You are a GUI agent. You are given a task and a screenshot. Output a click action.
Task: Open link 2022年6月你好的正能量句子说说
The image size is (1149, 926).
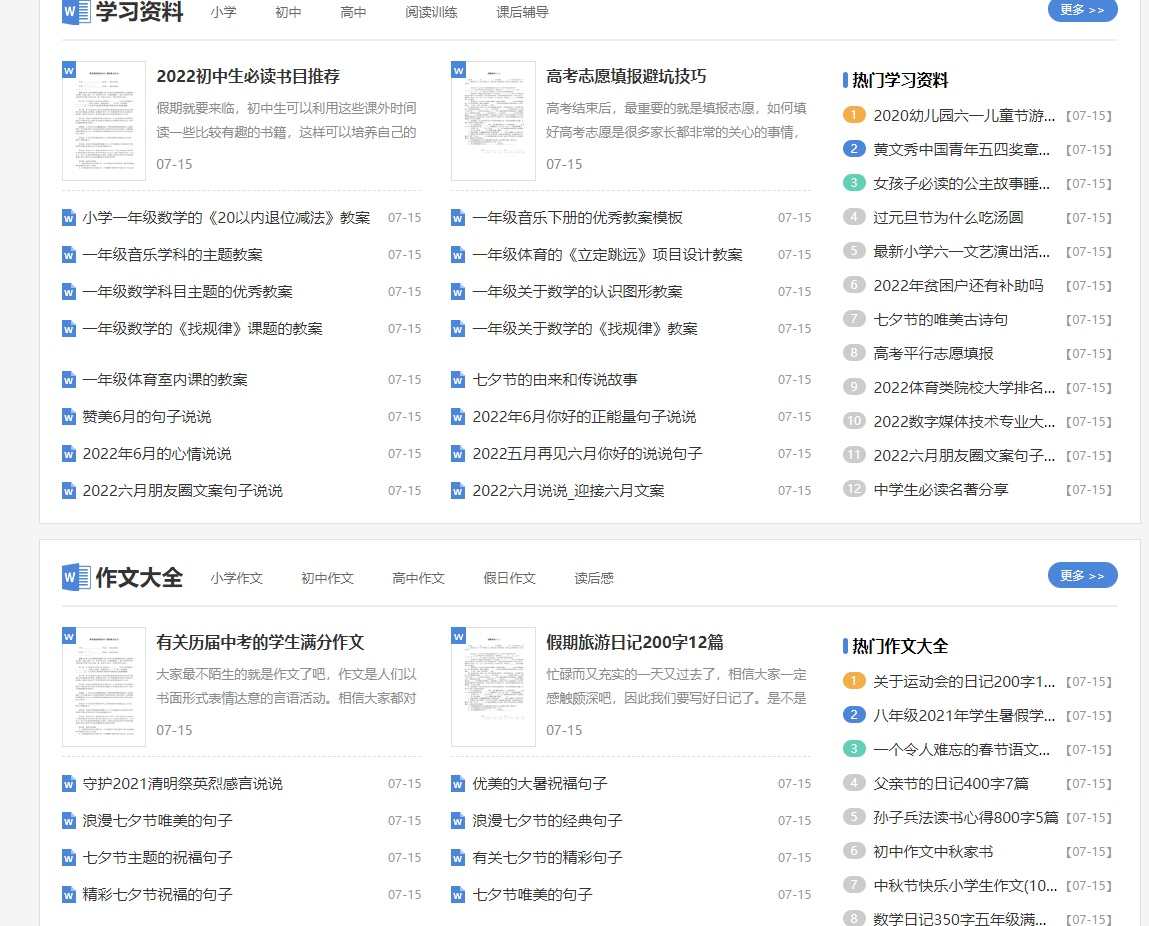(584, 417)
